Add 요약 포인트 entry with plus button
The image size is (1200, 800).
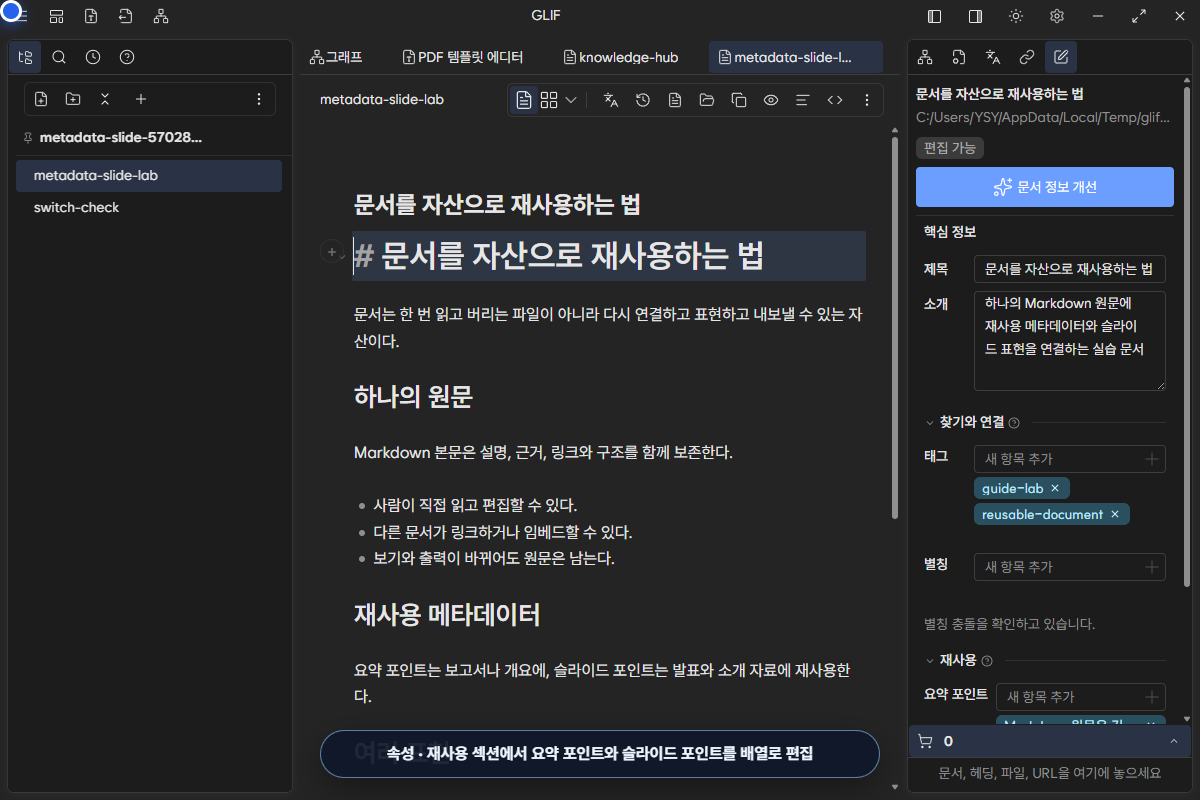(1152, 697)
